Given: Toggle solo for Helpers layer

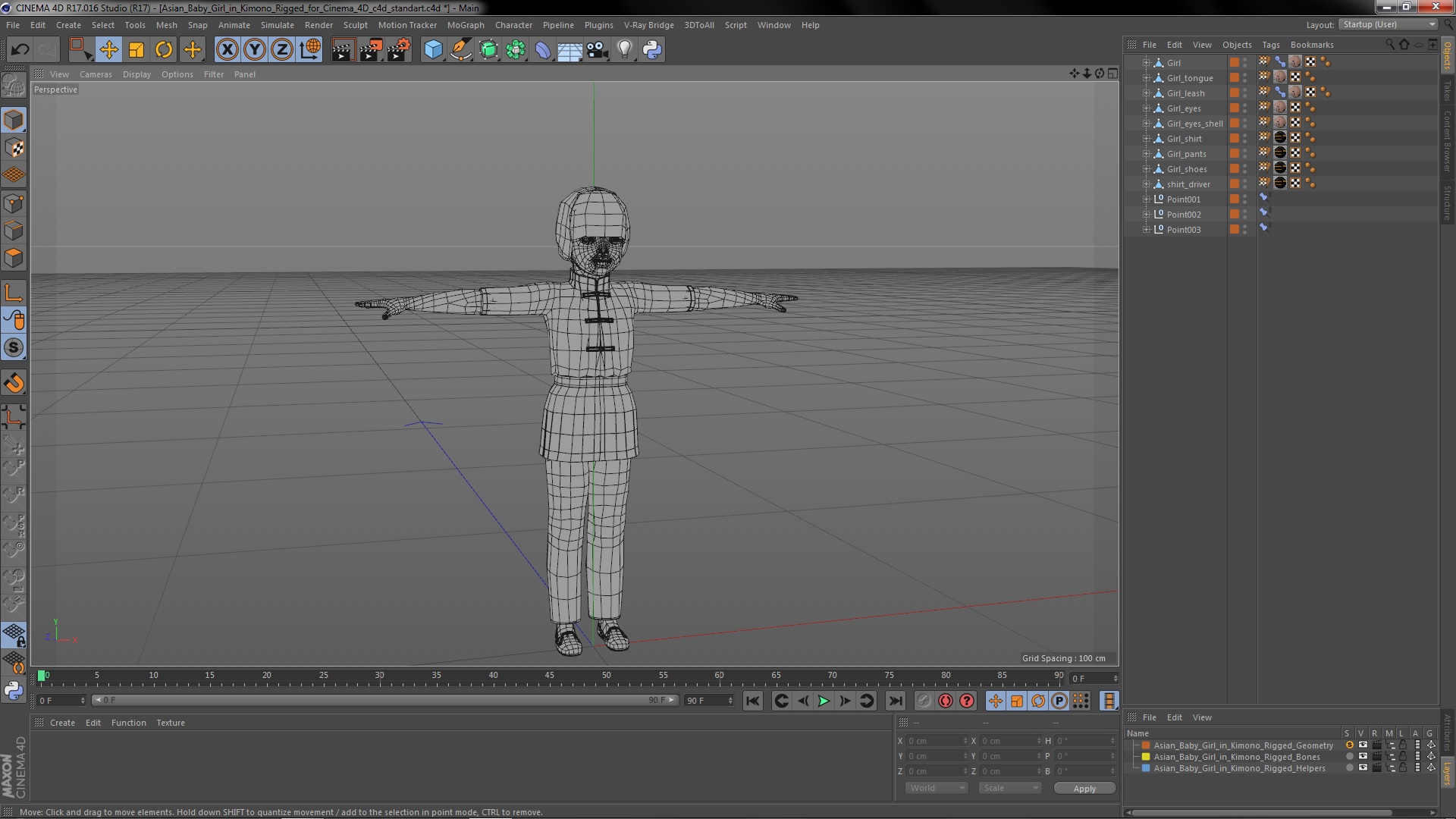Looking at the screenshot, I should pyautogui.click(x=1349, y=768).
